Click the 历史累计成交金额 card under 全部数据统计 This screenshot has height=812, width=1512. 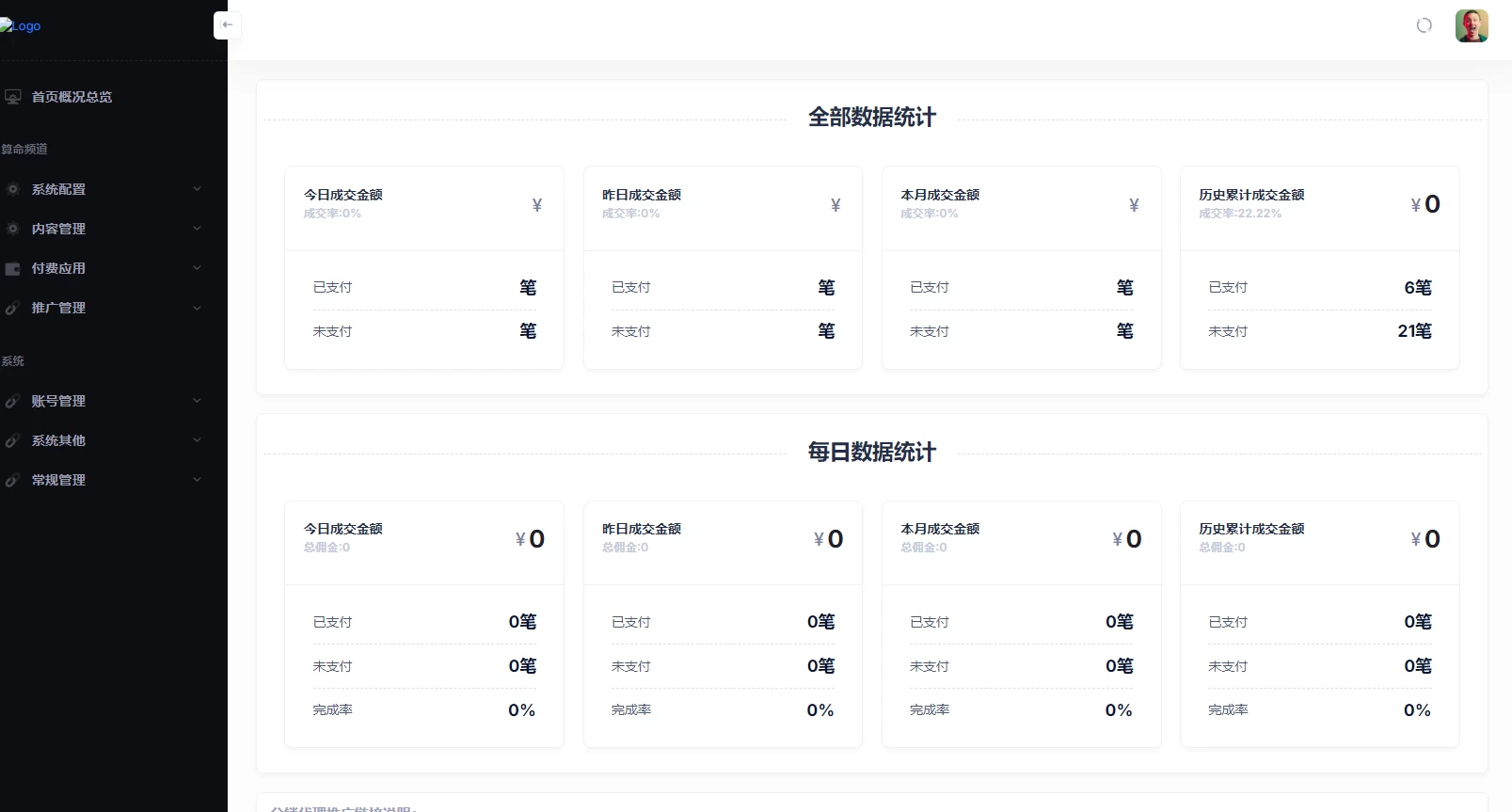click(1319, 267)
